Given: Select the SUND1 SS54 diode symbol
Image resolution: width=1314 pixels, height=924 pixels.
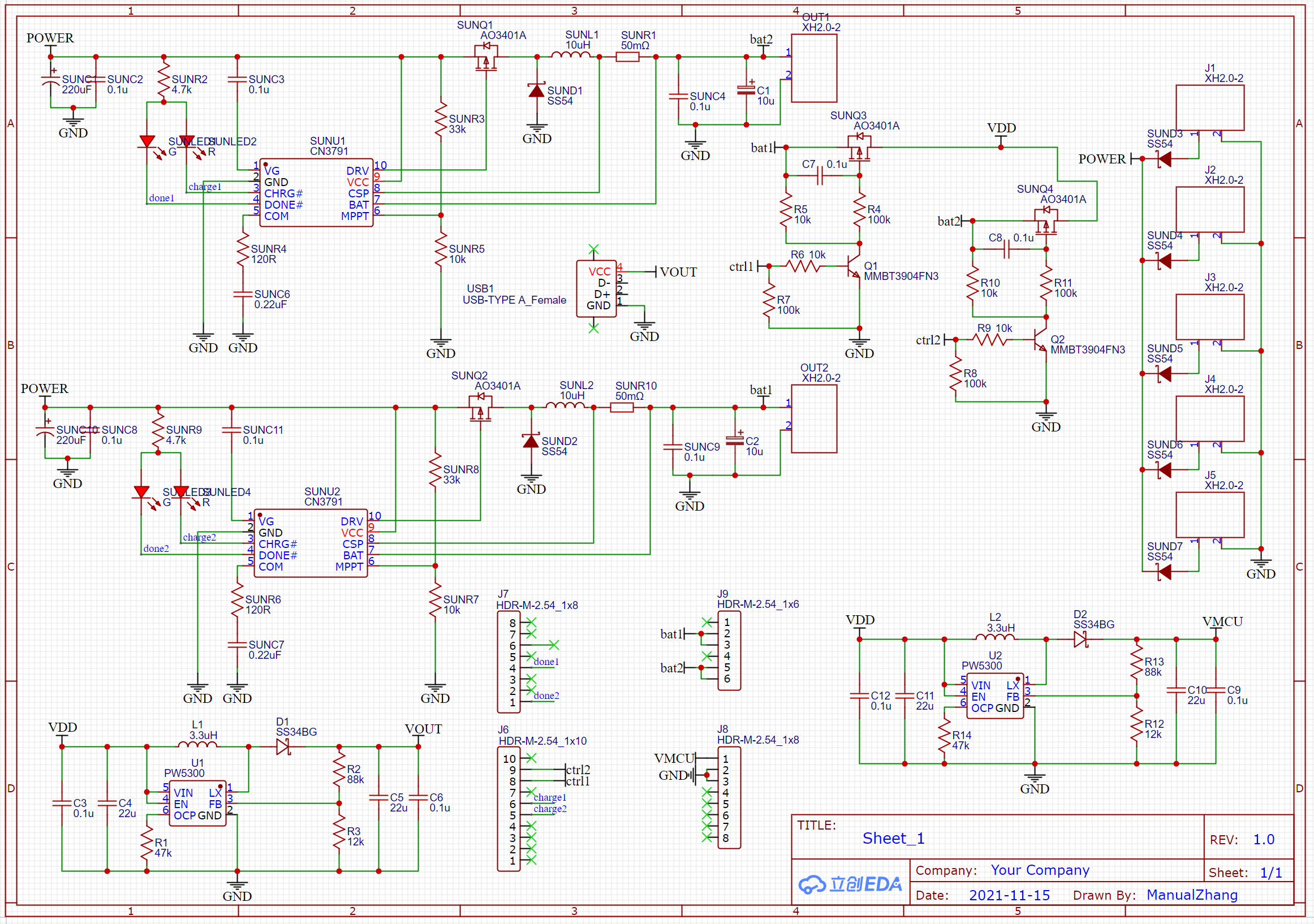Looking at the screenshot, I should pyautogui.click(x=536, y=90).
